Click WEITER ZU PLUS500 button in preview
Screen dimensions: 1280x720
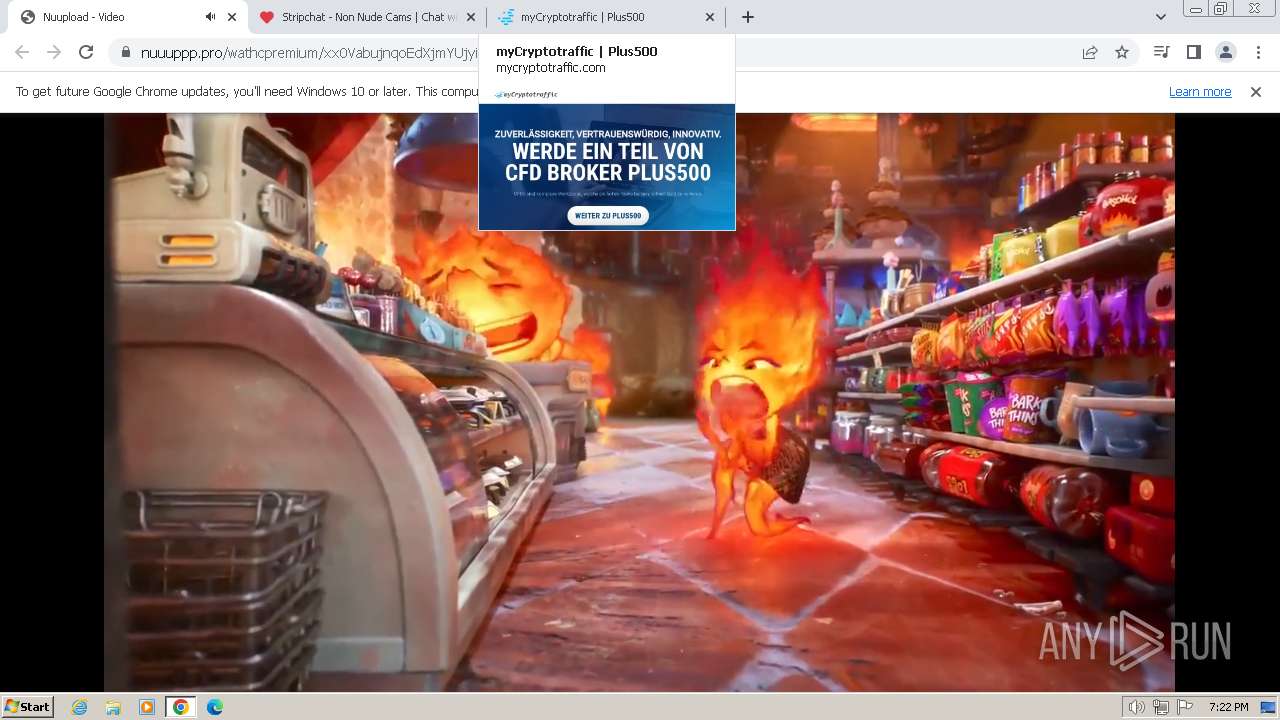coord(608,215)
